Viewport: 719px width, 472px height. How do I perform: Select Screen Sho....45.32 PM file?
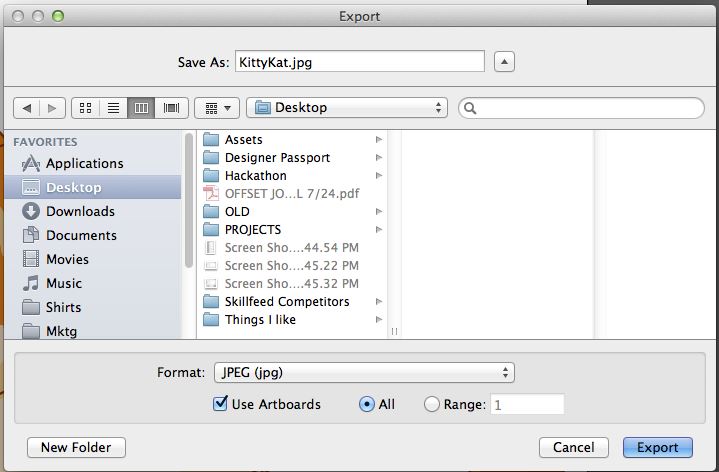[292, 283]
